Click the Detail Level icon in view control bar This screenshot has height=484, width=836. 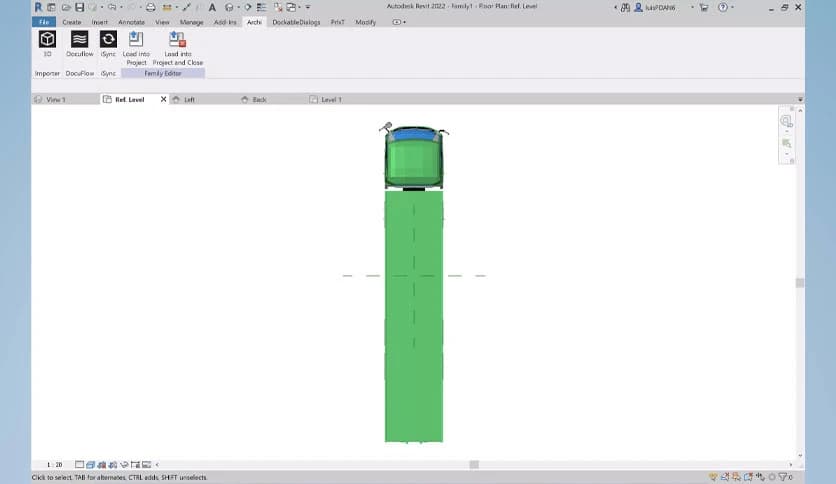click(79, 464)
